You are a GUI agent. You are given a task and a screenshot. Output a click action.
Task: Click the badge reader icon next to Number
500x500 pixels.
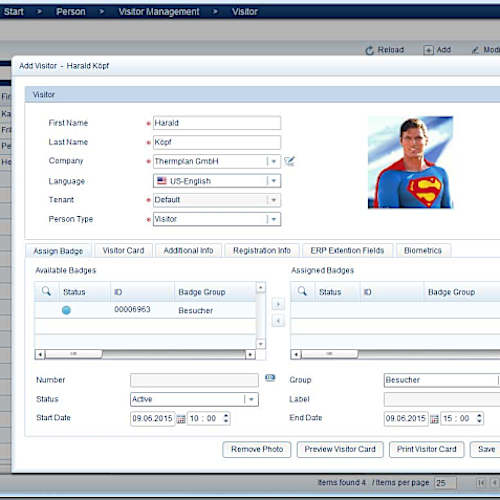coord(270,378)
